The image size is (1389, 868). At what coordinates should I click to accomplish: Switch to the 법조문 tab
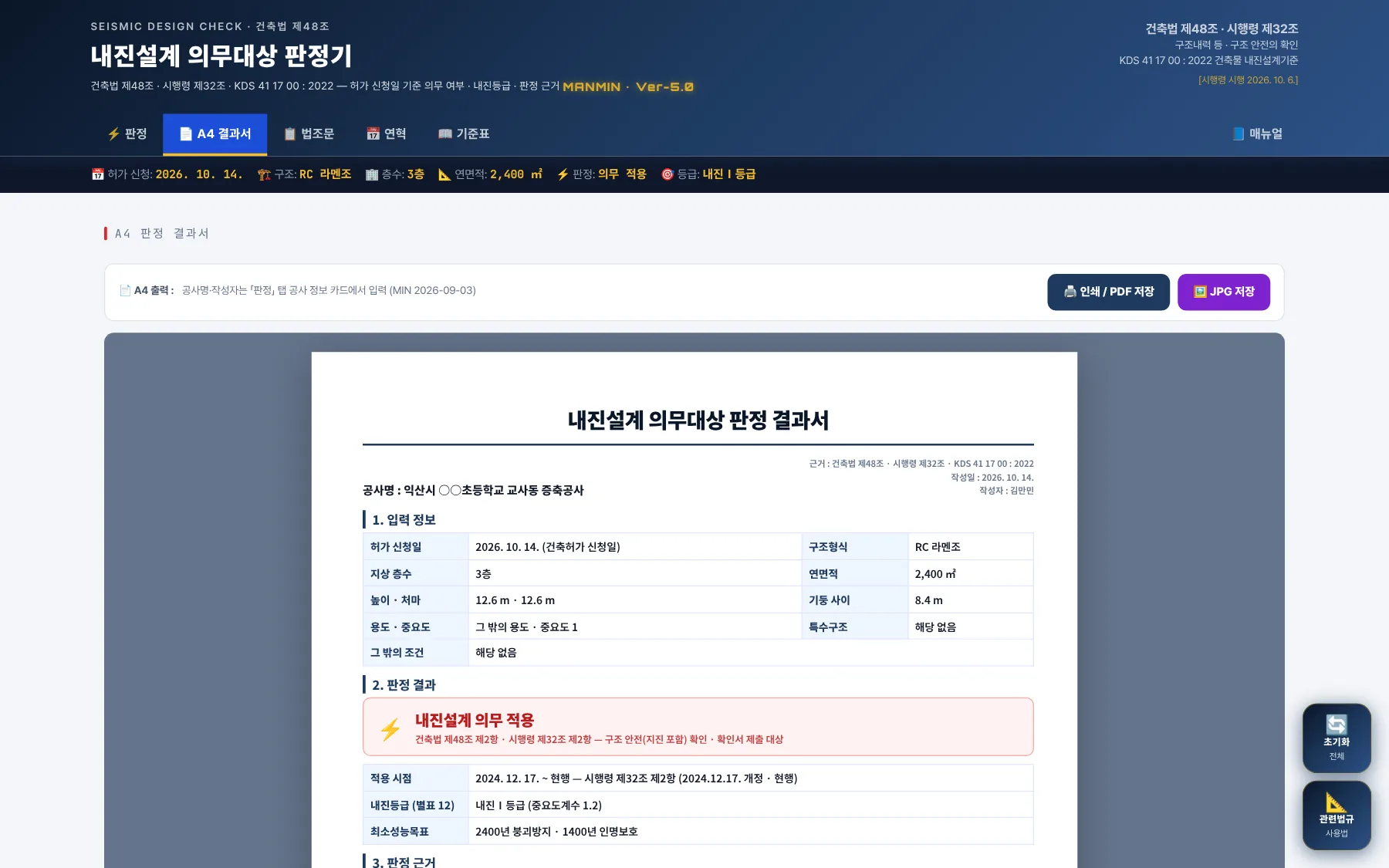309,134
